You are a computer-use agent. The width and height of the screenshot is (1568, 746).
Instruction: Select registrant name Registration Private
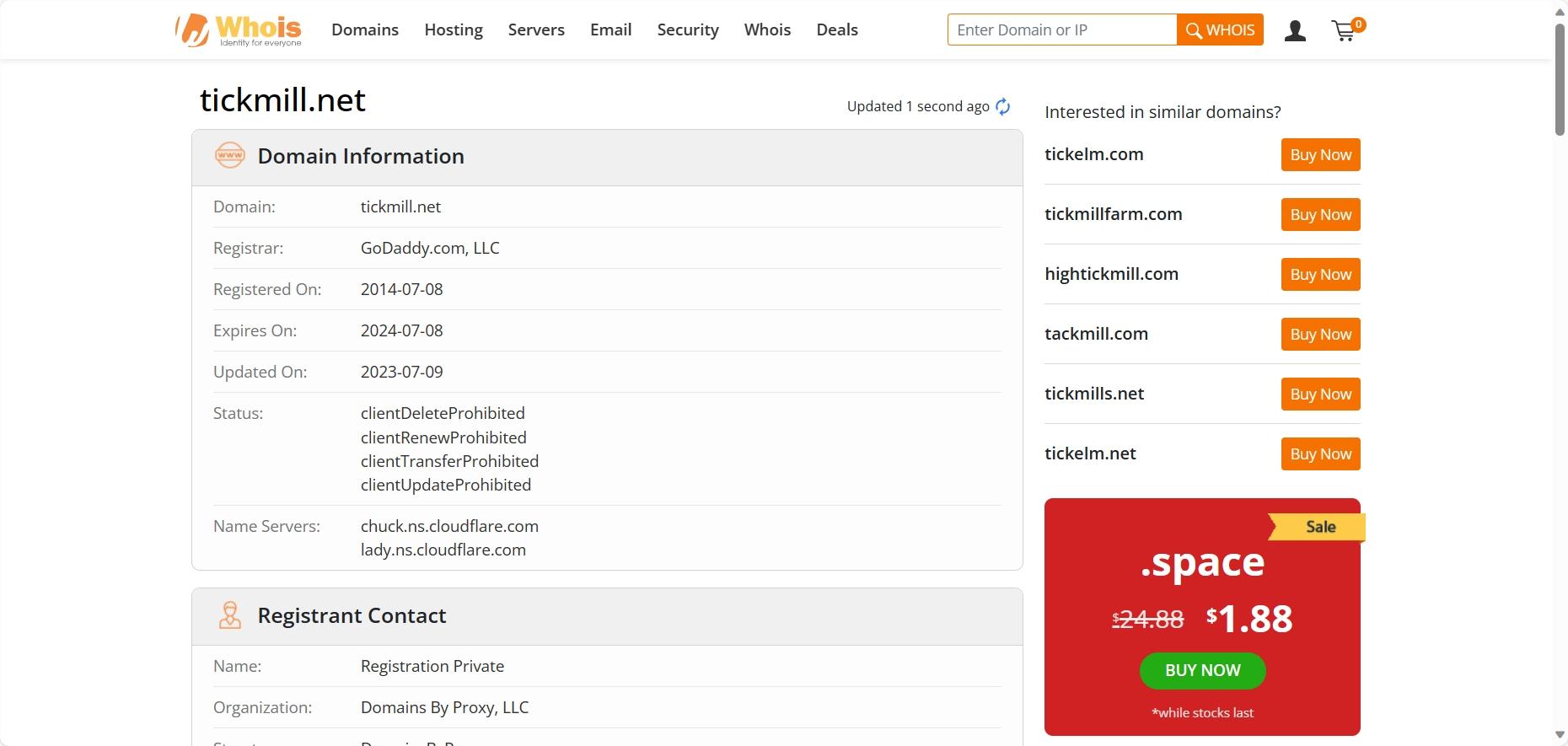(x=432, y=666)
